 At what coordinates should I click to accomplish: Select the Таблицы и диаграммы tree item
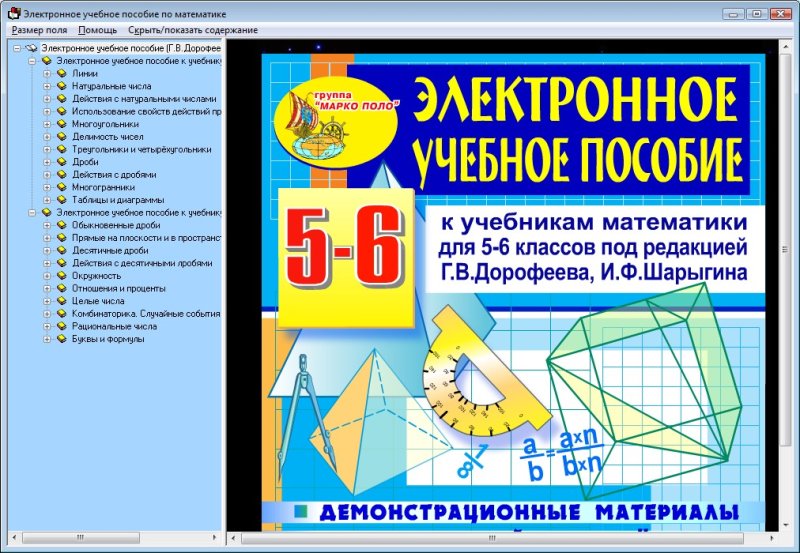click(x=118, y=200)
